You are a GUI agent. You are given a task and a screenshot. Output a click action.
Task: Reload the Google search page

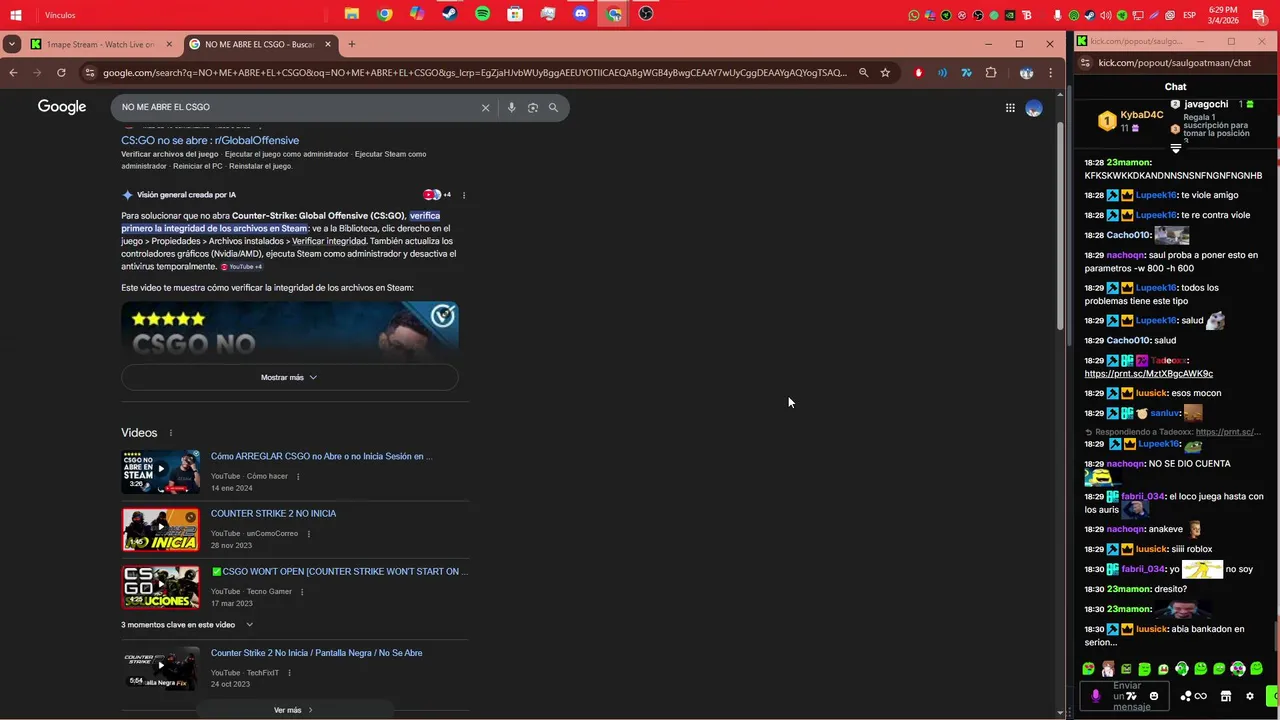[61, 73]
